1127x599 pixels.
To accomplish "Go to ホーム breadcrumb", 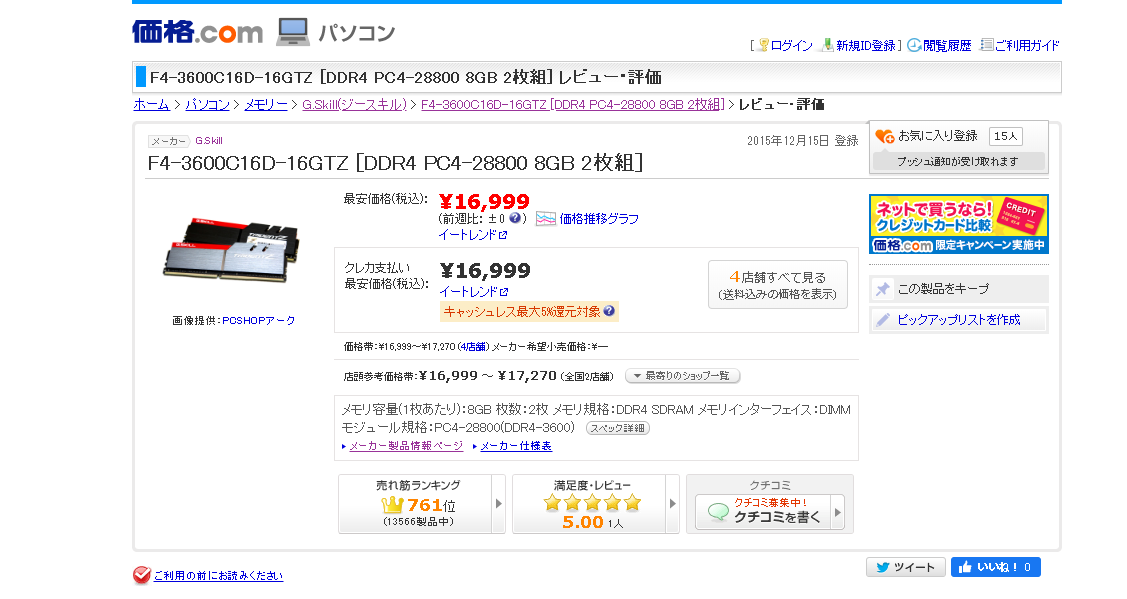I will 152,104.
